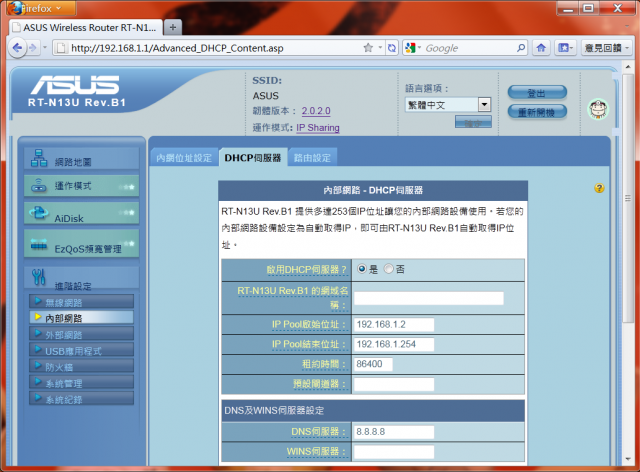
Task: Click the page scrollbar down arrow
Action: click(628, 459)
